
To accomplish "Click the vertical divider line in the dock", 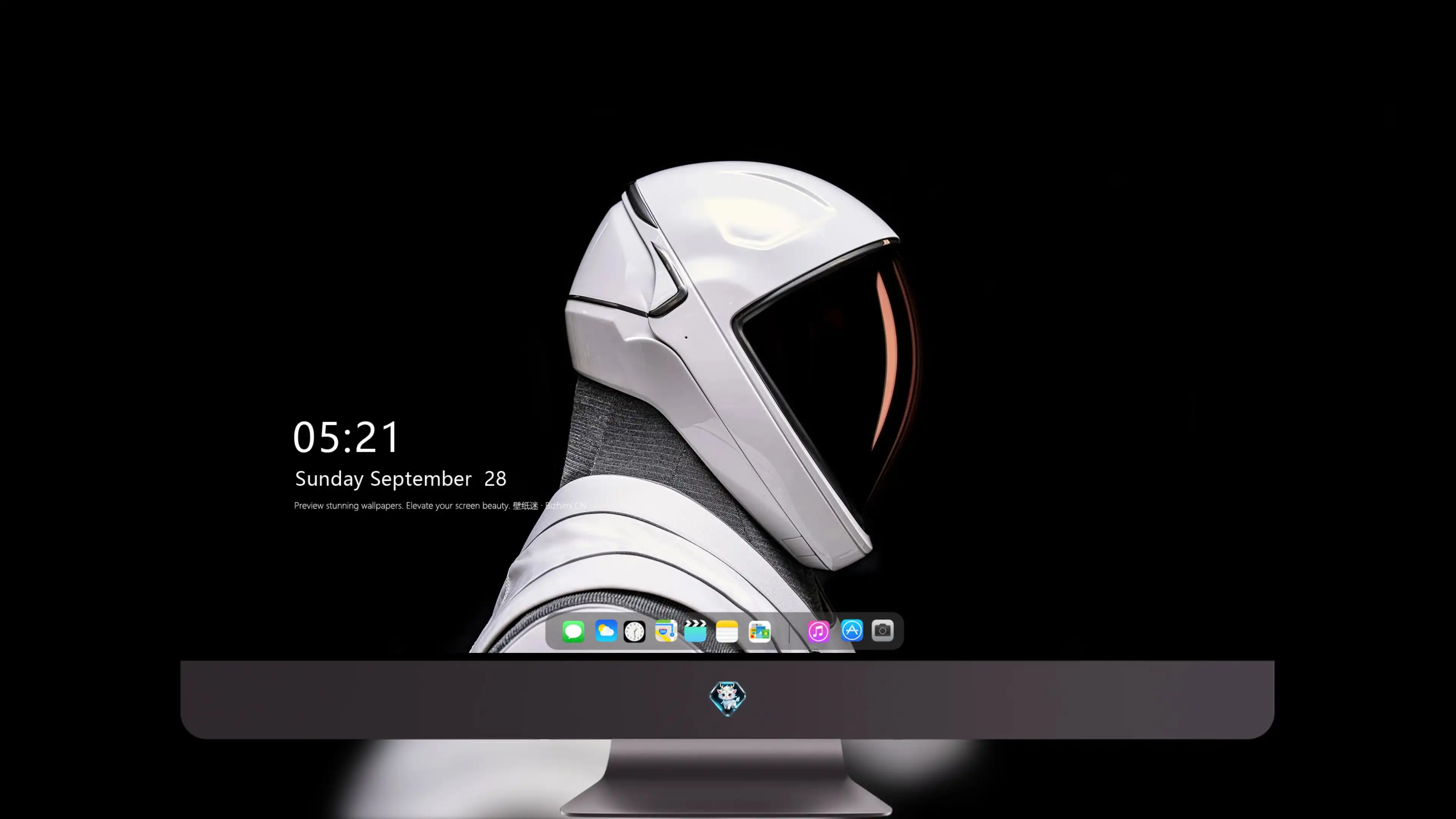I will click(x=789, y=631).
